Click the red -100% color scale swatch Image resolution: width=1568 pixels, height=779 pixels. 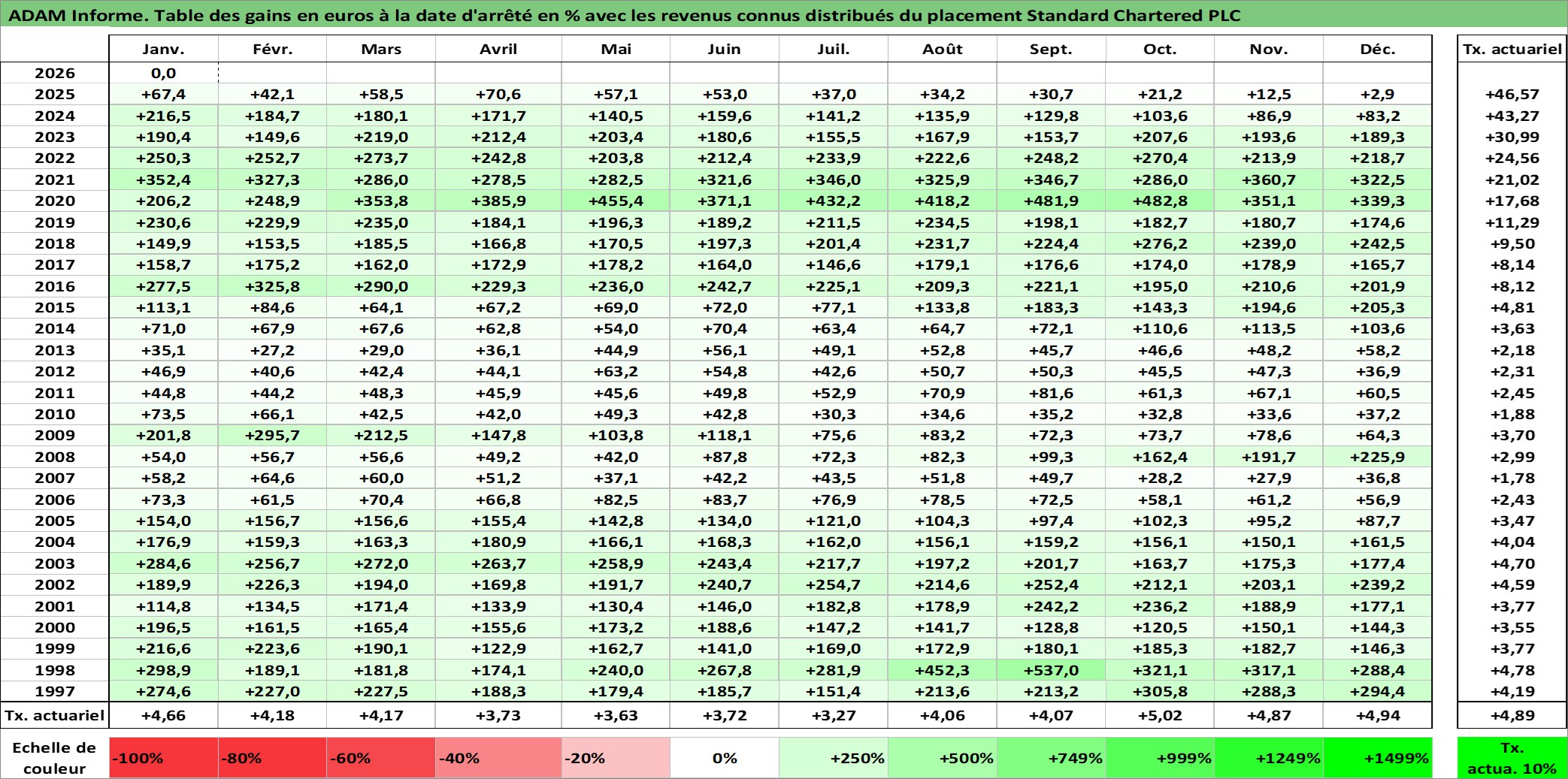point(164,758)
